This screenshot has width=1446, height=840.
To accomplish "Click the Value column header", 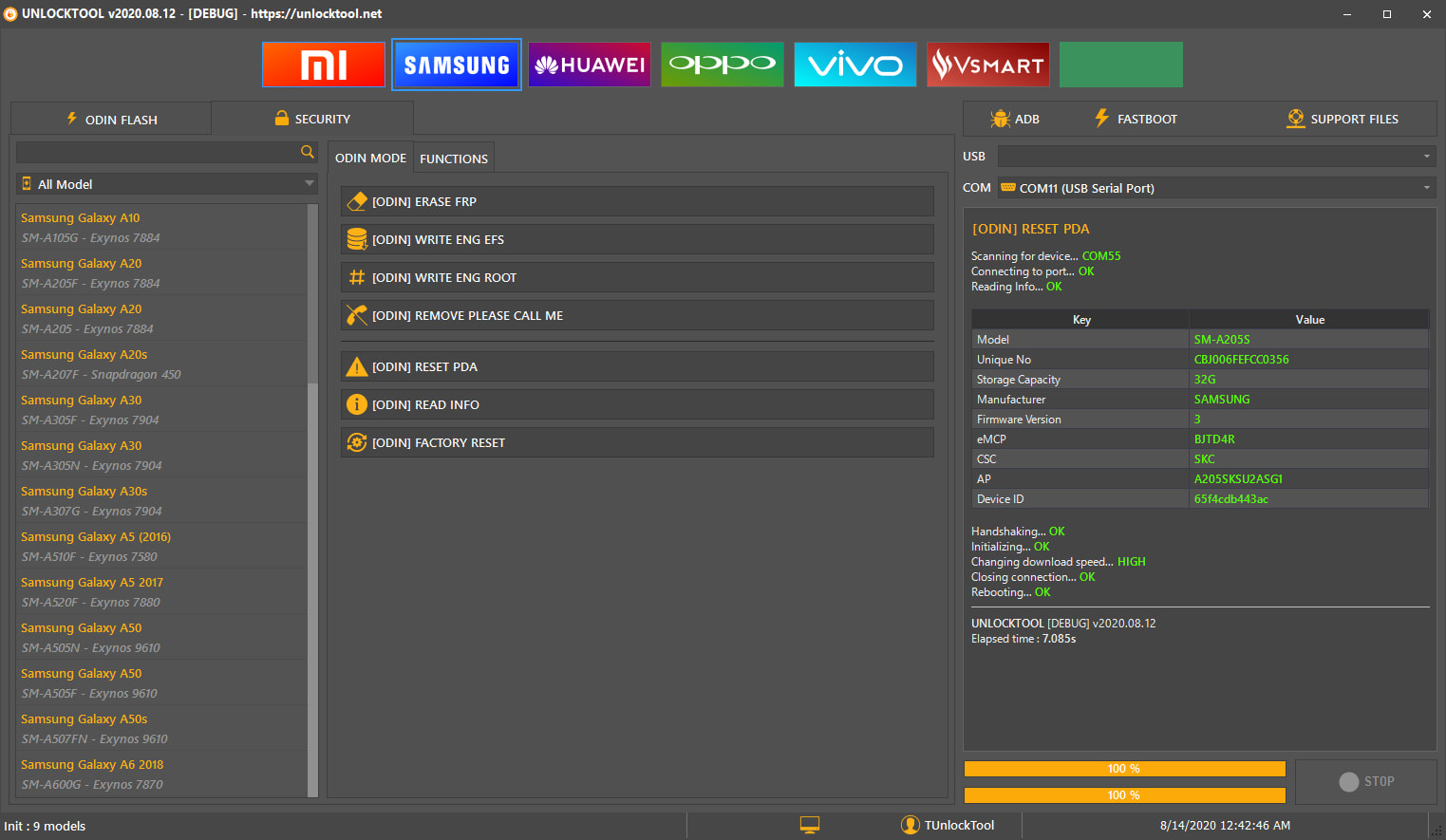I will tap(1309, 320).
